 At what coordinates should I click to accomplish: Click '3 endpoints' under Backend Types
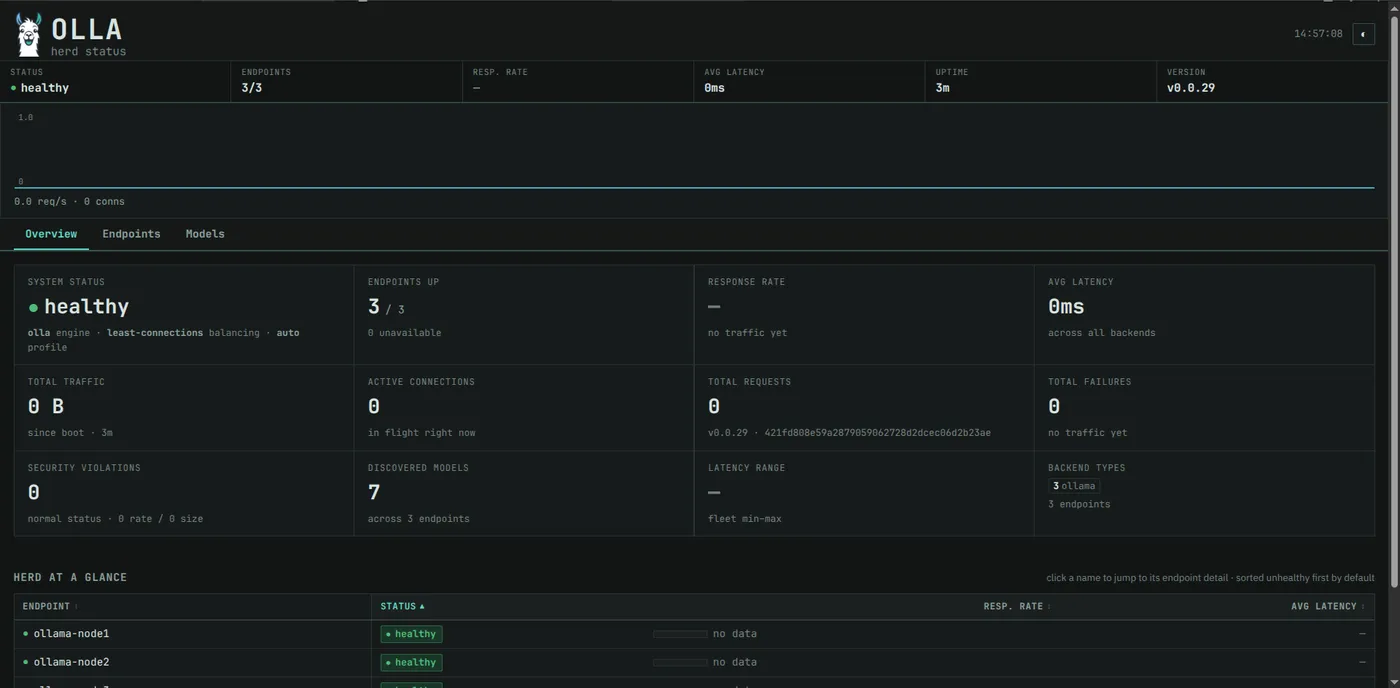[x=1079, y=504]
